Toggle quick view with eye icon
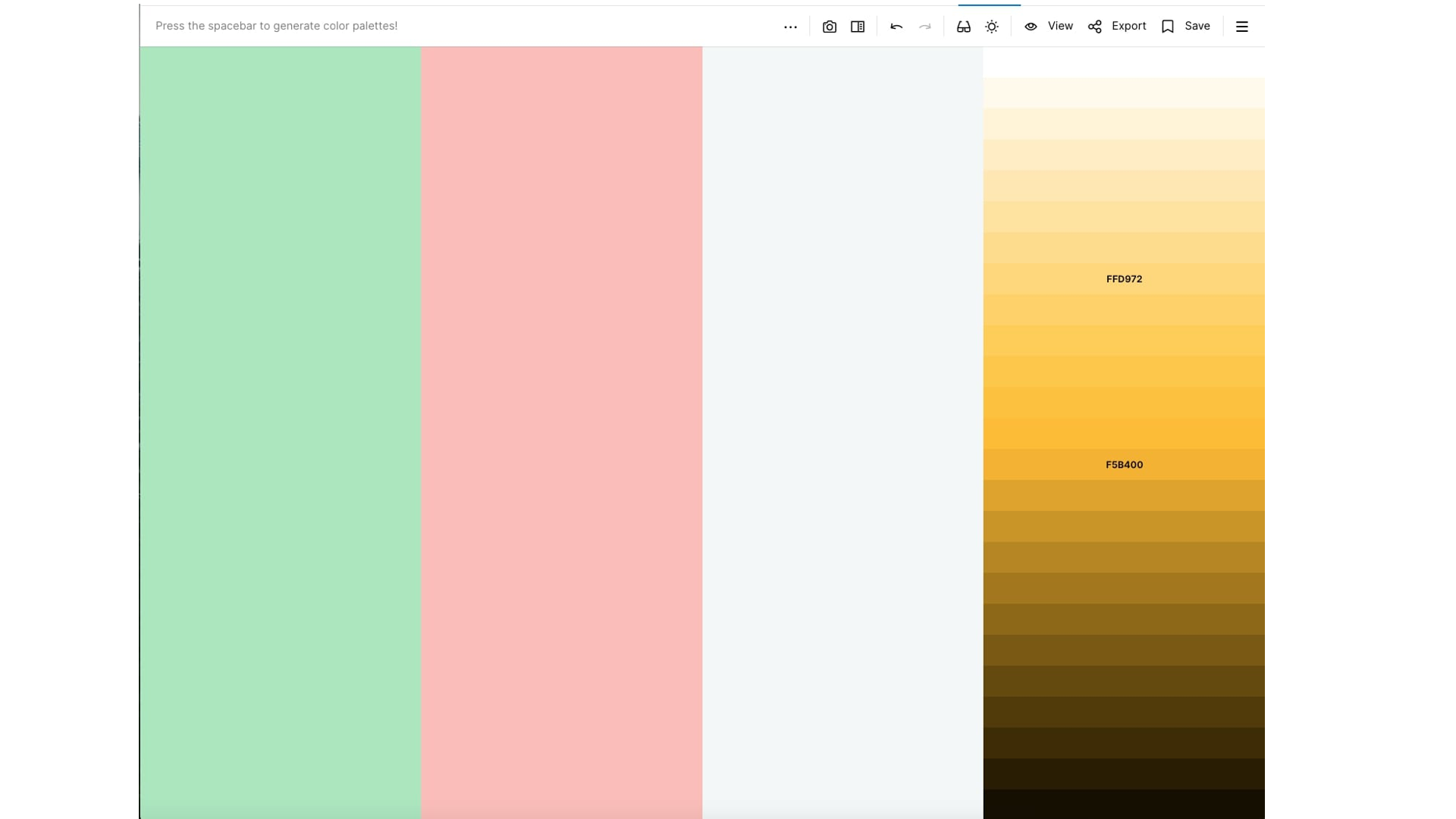 1030,26
